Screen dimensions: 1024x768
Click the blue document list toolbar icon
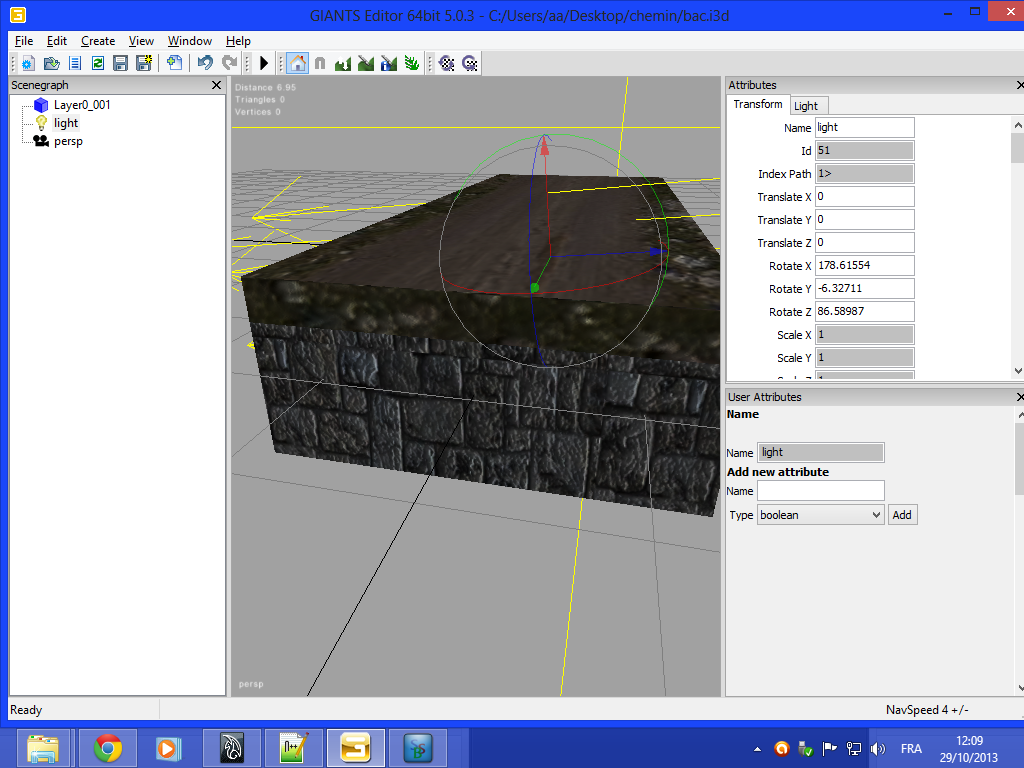pyautogui.click(x=74, y=63)
